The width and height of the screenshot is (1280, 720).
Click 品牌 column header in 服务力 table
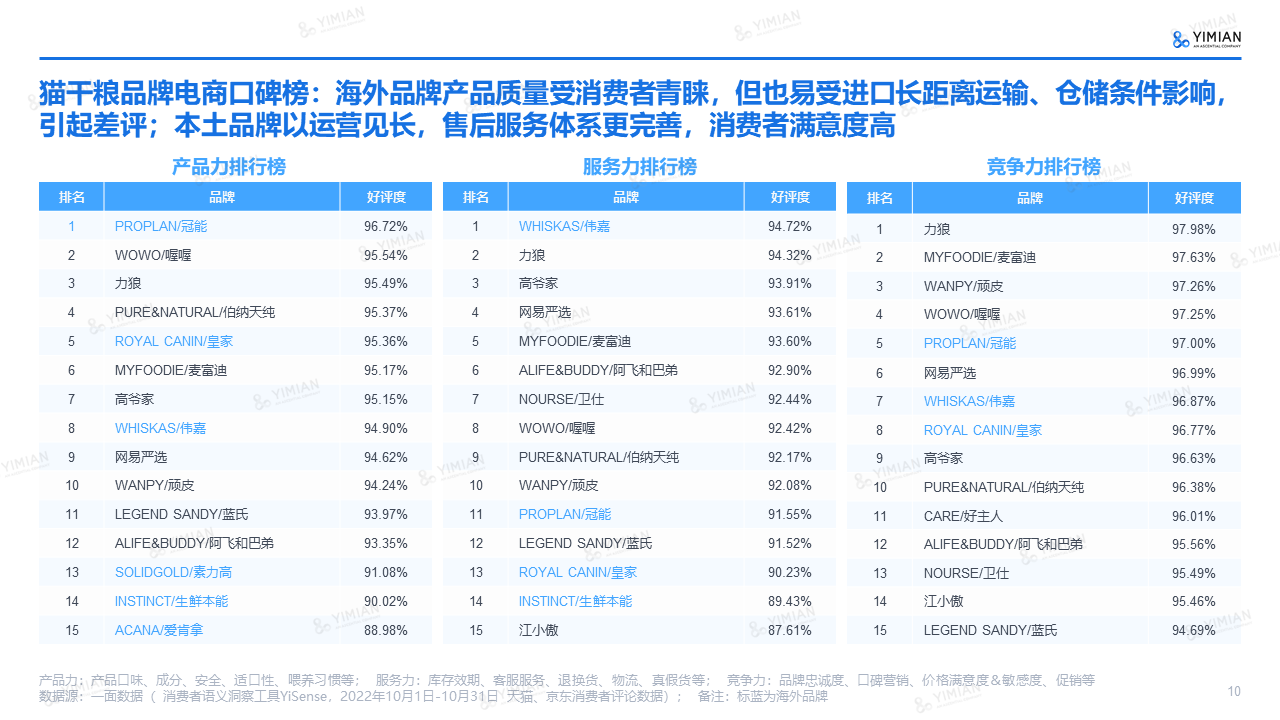click(626, 197)
